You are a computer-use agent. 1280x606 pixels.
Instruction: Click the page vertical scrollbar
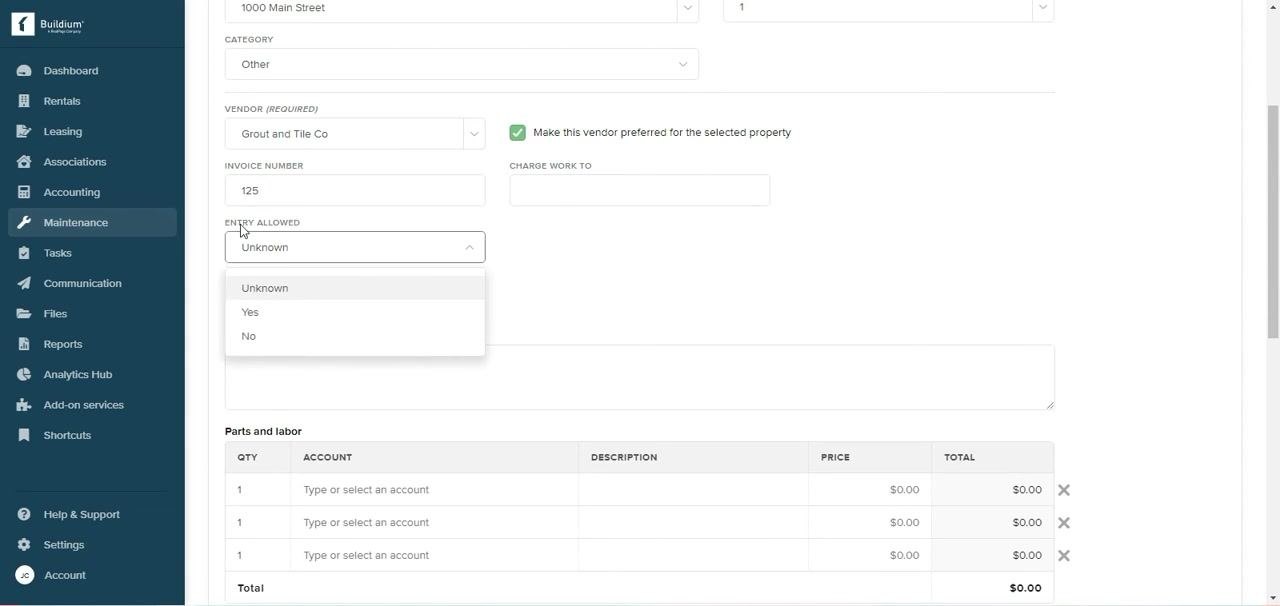(1273, 222)
